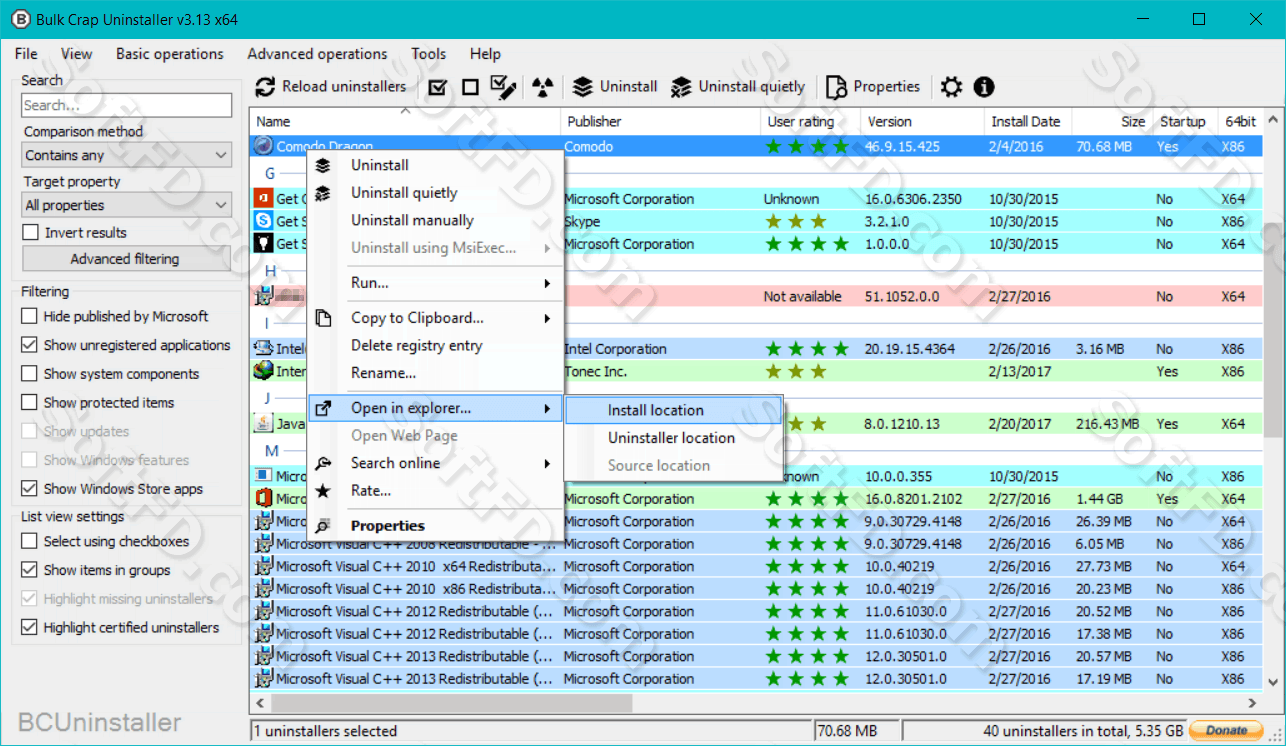1286x746 pixels.
Task: Sort by the Publisher column header
Action: click(x=660, y=122)
